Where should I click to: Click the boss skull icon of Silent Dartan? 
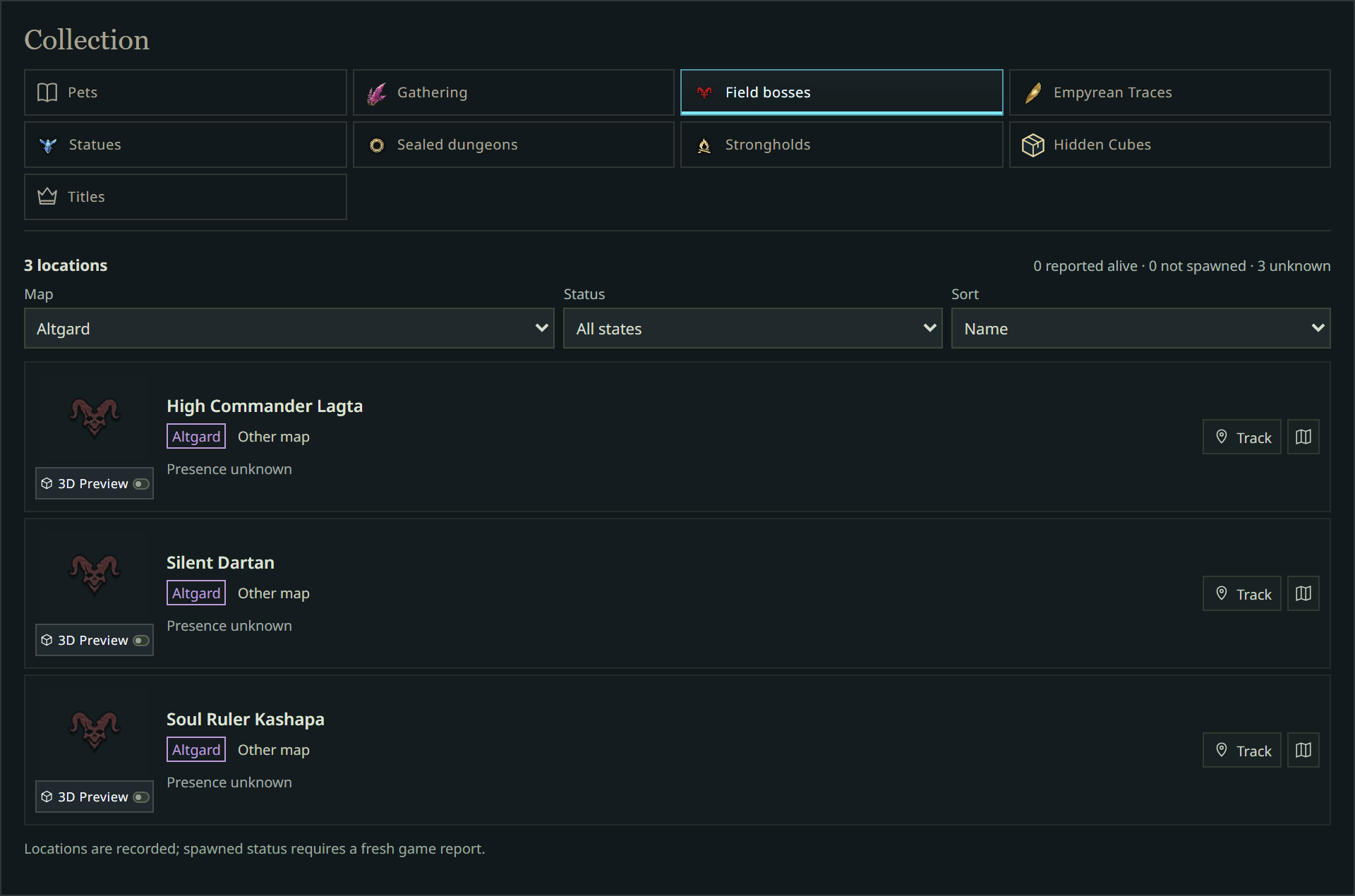[x=95, y=574]
